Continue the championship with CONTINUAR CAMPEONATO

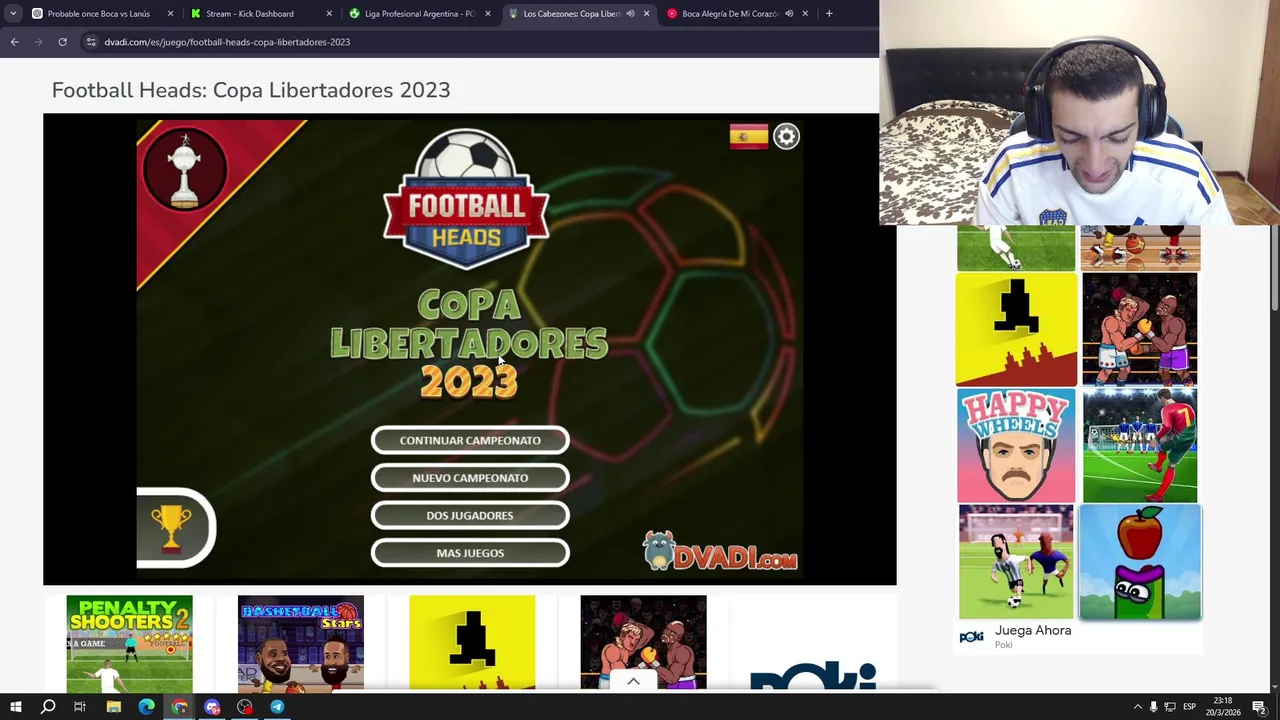[x=470, y=440]
